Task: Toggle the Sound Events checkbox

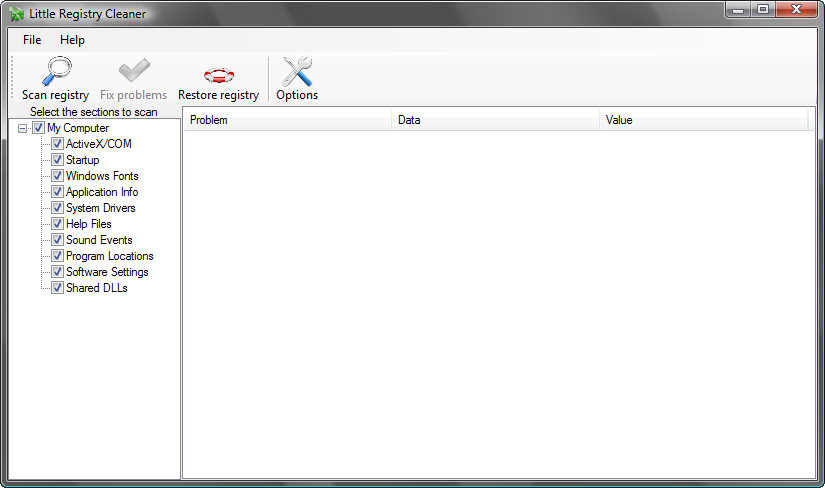Action: click(57, 240)
